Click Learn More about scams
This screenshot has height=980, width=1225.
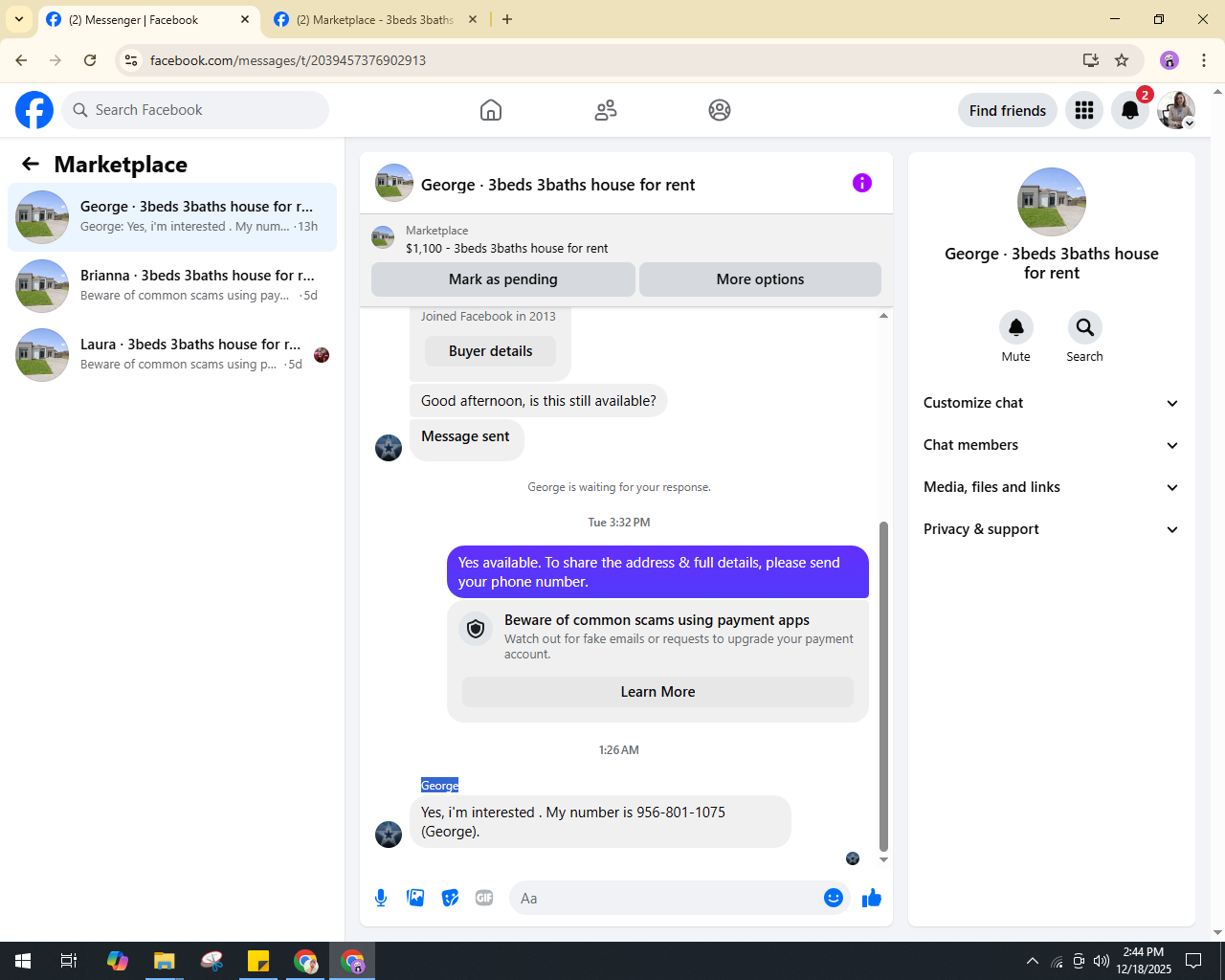coord(657,692)
